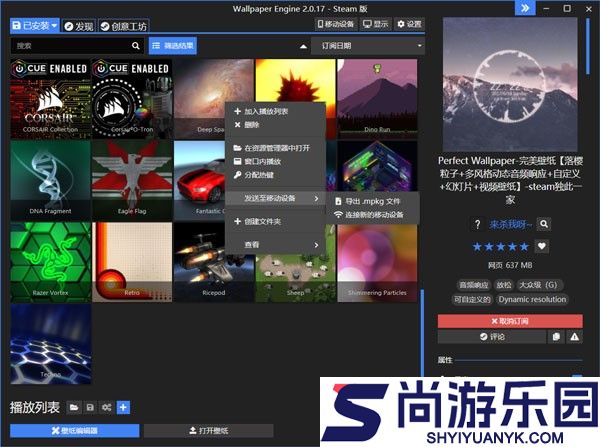Open the 壁纸编辑器 wallpaper editor
The image size is (600, 447).
(75, 431)
